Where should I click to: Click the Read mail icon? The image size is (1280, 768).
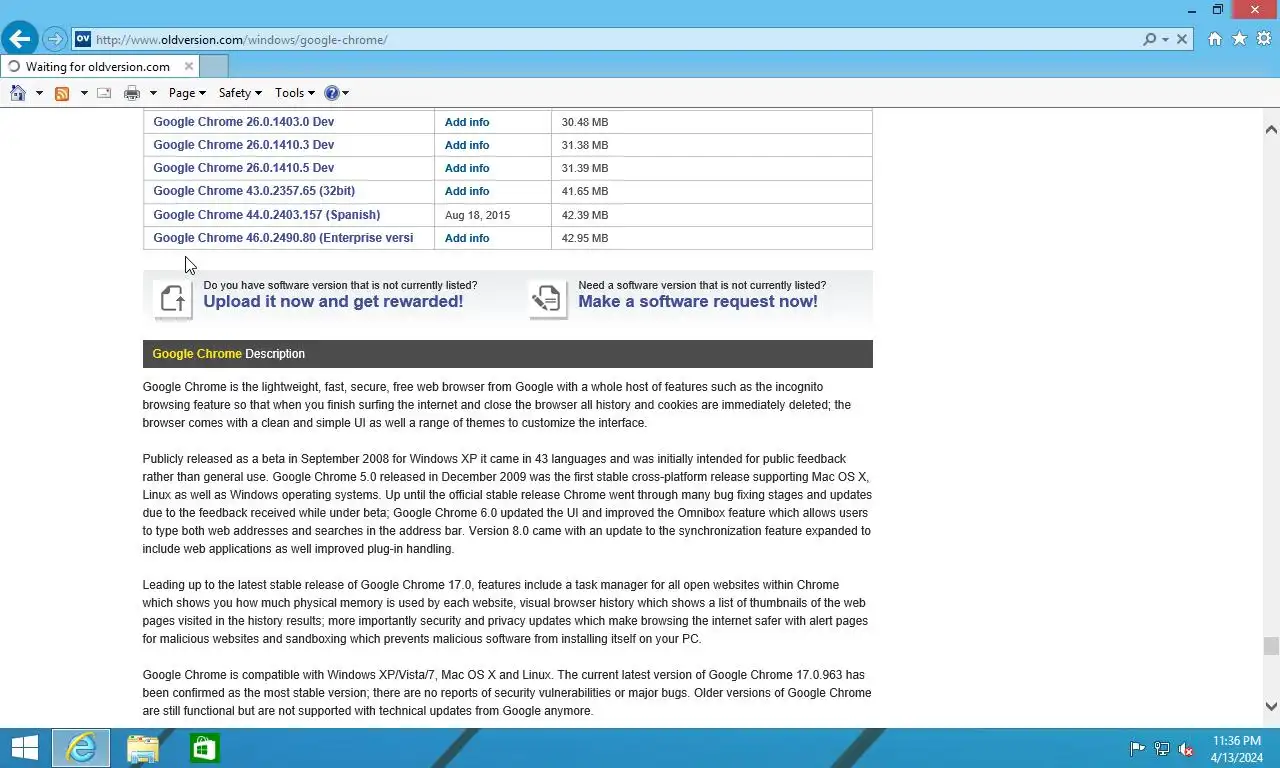coord(104,93)
